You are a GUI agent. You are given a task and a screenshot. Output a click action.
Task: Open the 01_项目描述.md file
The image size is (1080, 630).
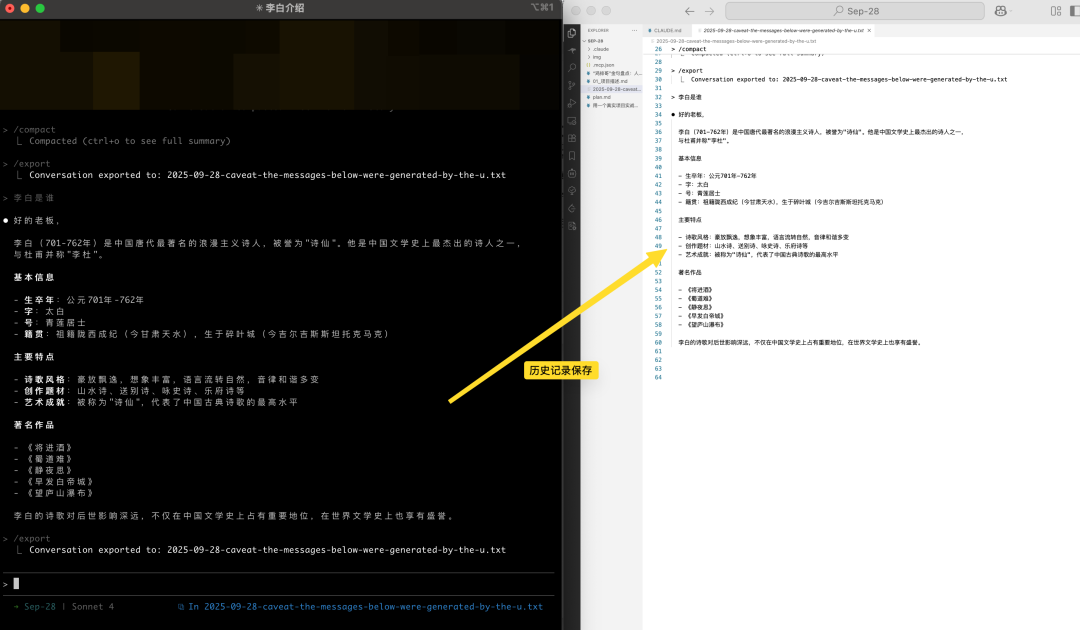612,81
